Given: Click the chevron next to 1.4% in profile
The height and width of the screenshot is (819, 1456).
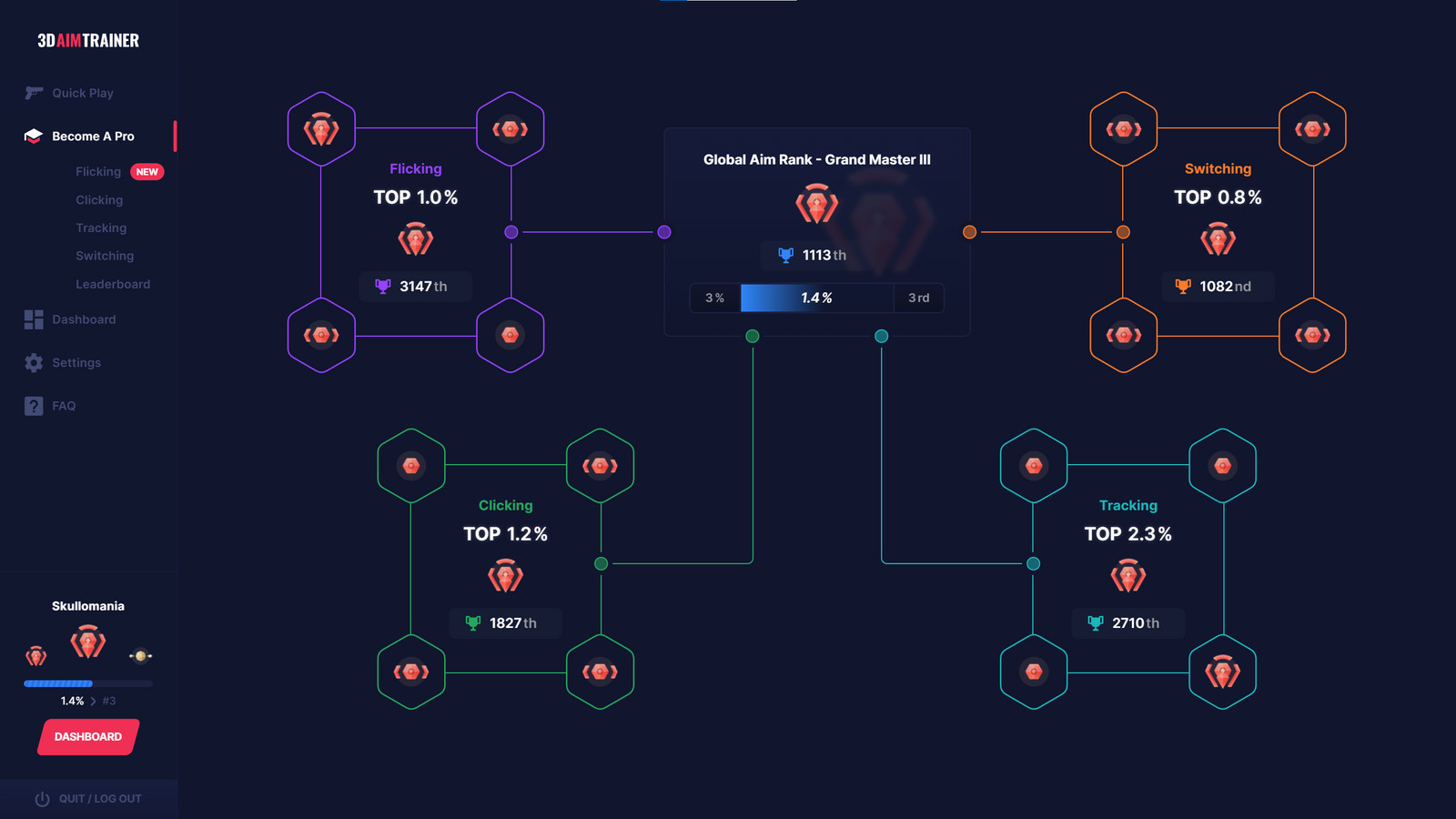Looking at the screenshot, I should tap(93, 702).
